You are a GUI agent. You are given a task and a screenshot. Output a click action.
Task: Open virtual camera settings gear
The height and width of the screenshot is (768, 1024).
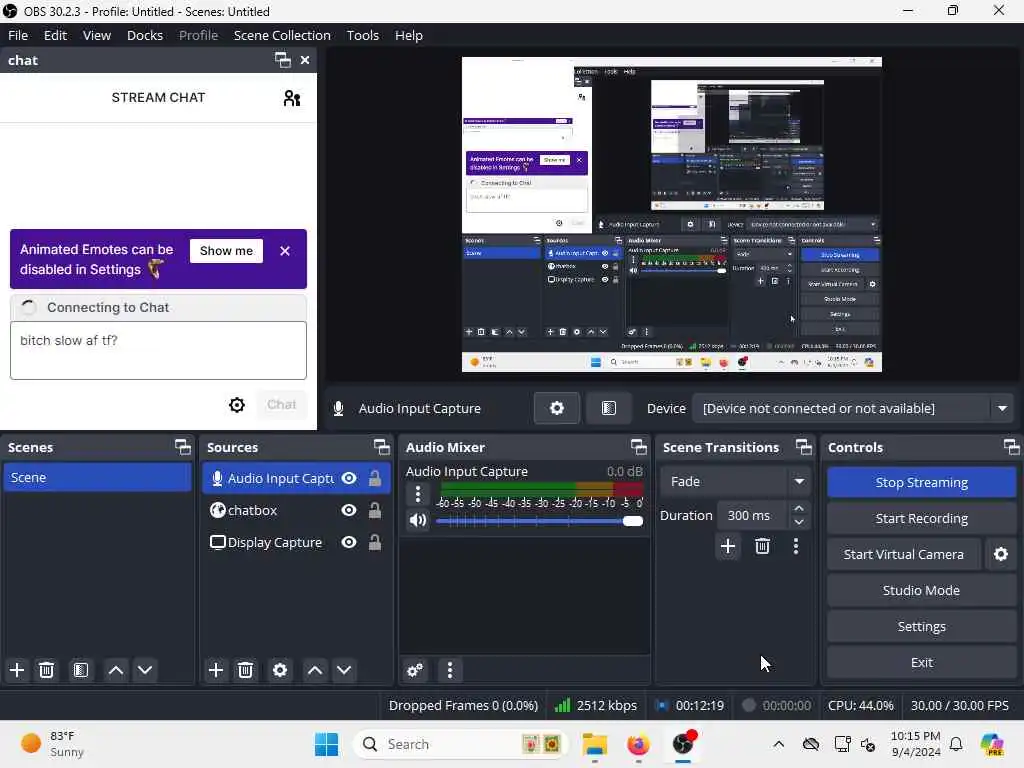tap(1000, 554)
